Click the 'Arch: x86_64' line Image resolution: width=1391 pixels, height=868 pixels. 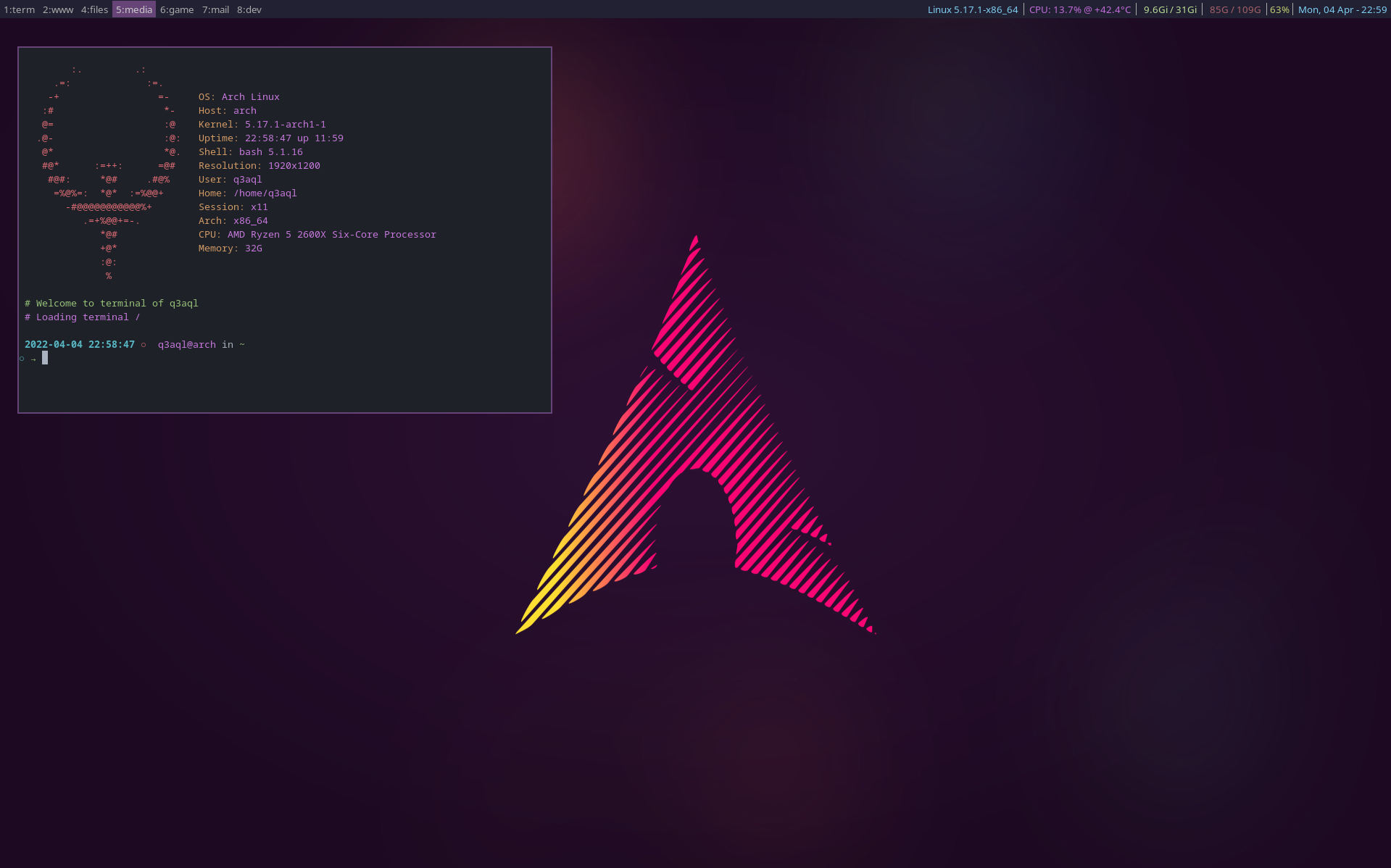tap(233, 220)
